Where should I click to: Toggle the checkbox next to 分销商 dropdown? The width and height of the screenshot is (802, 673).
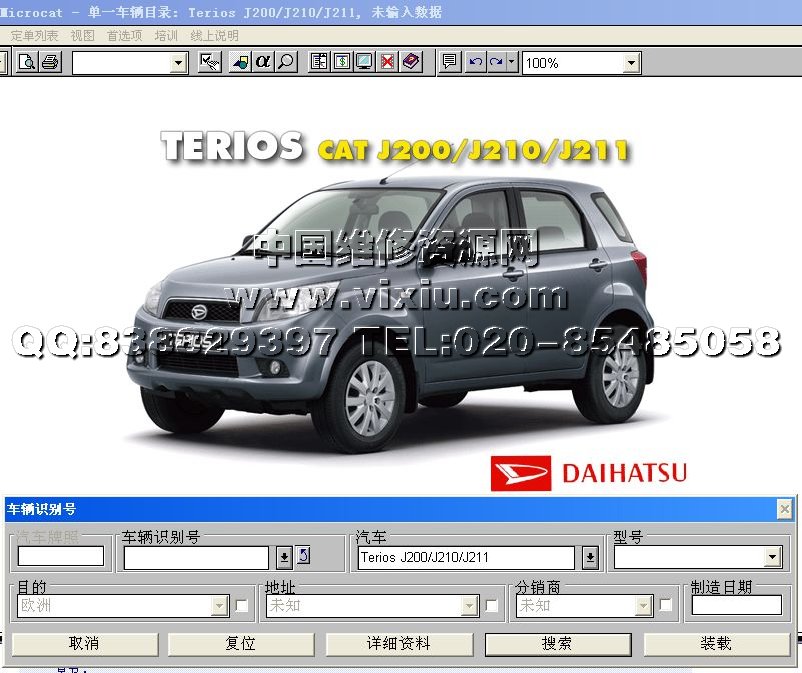[665, 605]
